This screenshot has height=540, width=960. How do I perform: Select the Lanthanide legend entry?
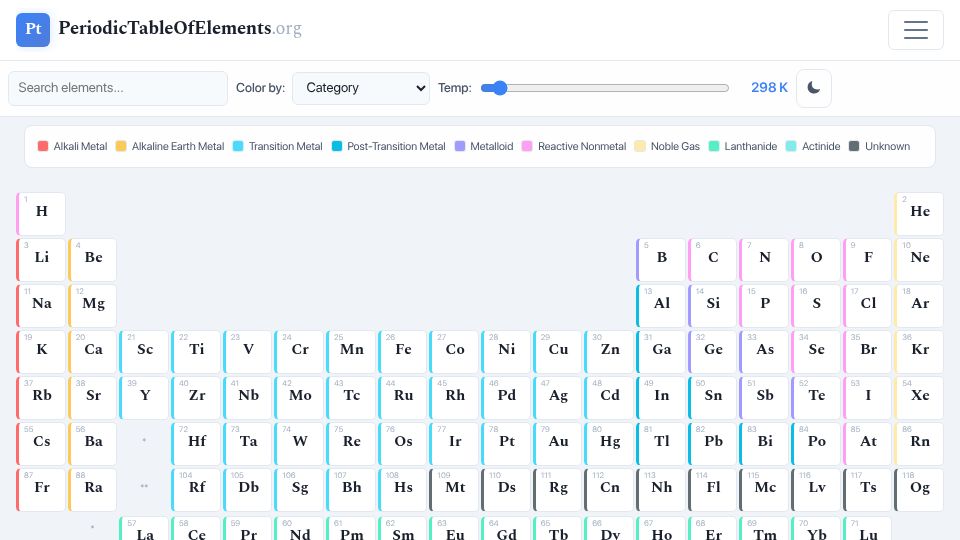[743, 146]
